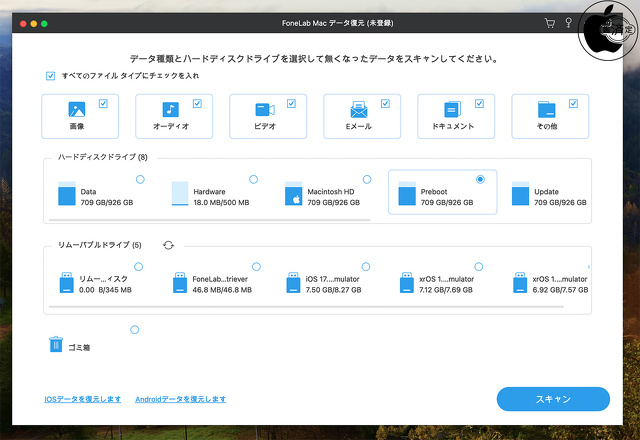Uncheck the 画像 checkbox

[103, 104]
